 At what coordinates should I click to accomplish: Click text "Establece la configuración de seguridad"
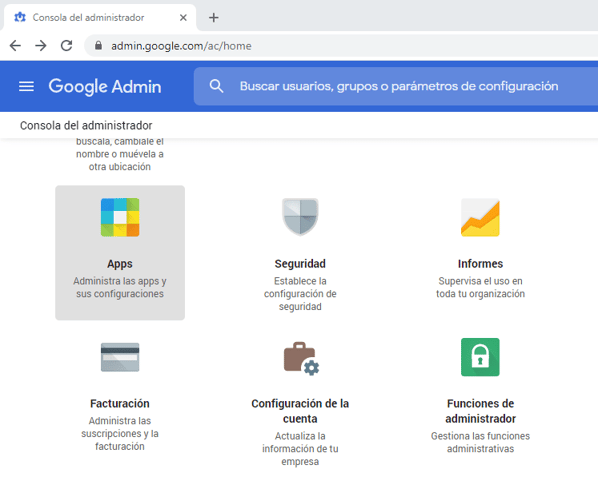[300, 294]
